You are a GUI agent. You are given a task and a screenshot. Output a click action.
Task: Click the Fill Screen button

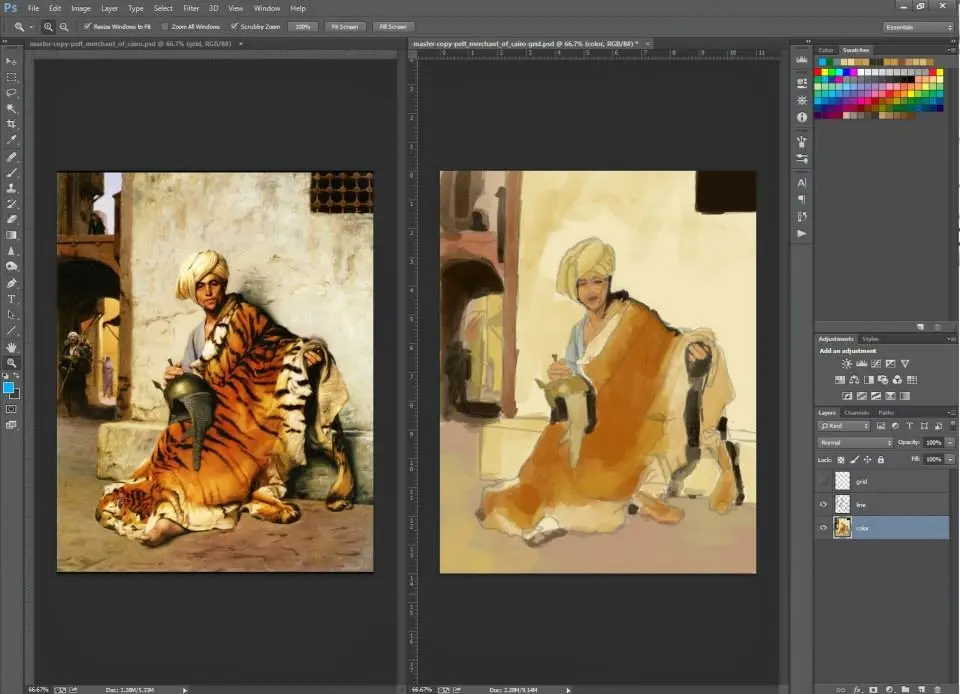(393, 27)
